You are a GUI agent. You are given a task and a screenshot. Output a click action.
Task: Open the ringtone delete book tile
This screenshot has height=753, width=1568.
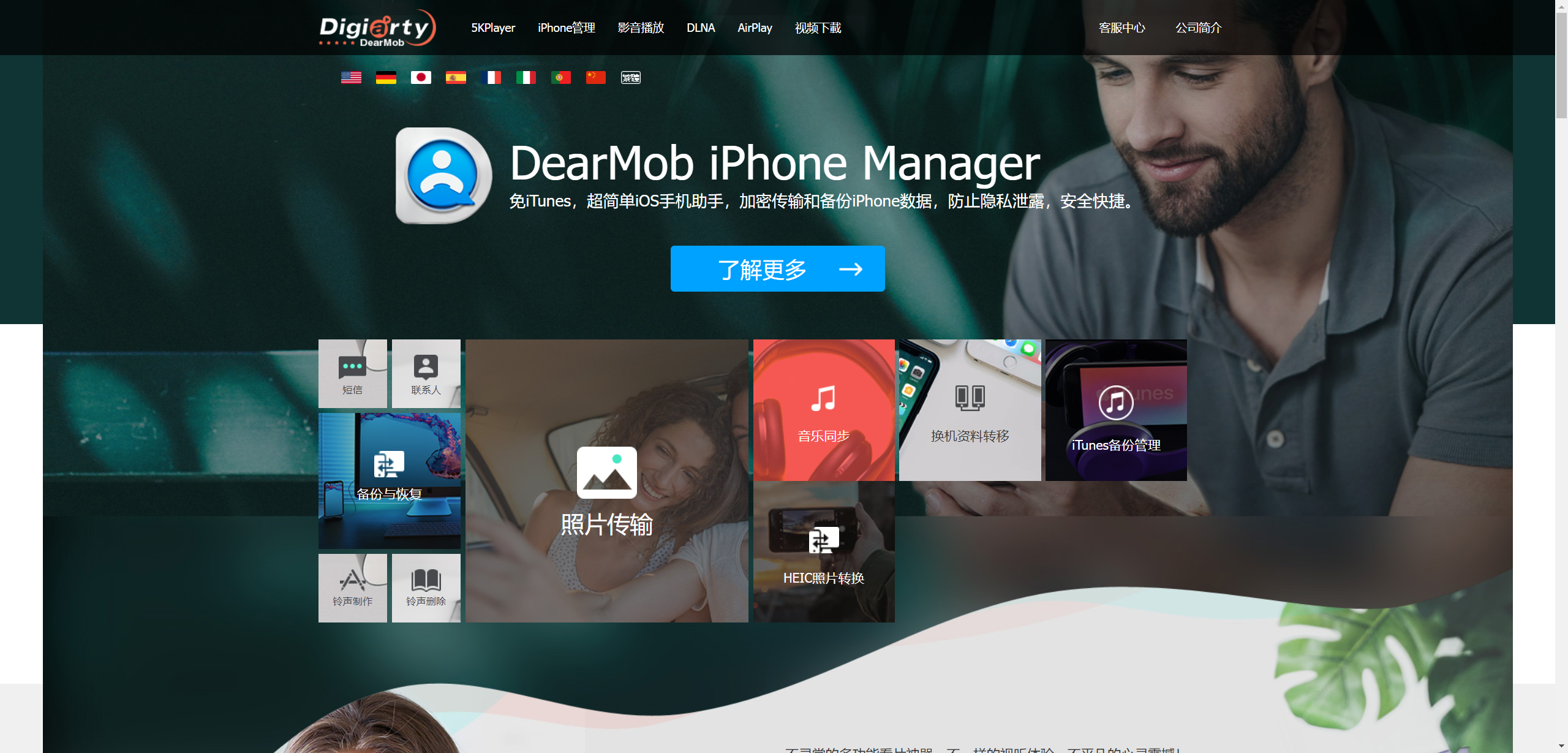click(x=426, y=588)
